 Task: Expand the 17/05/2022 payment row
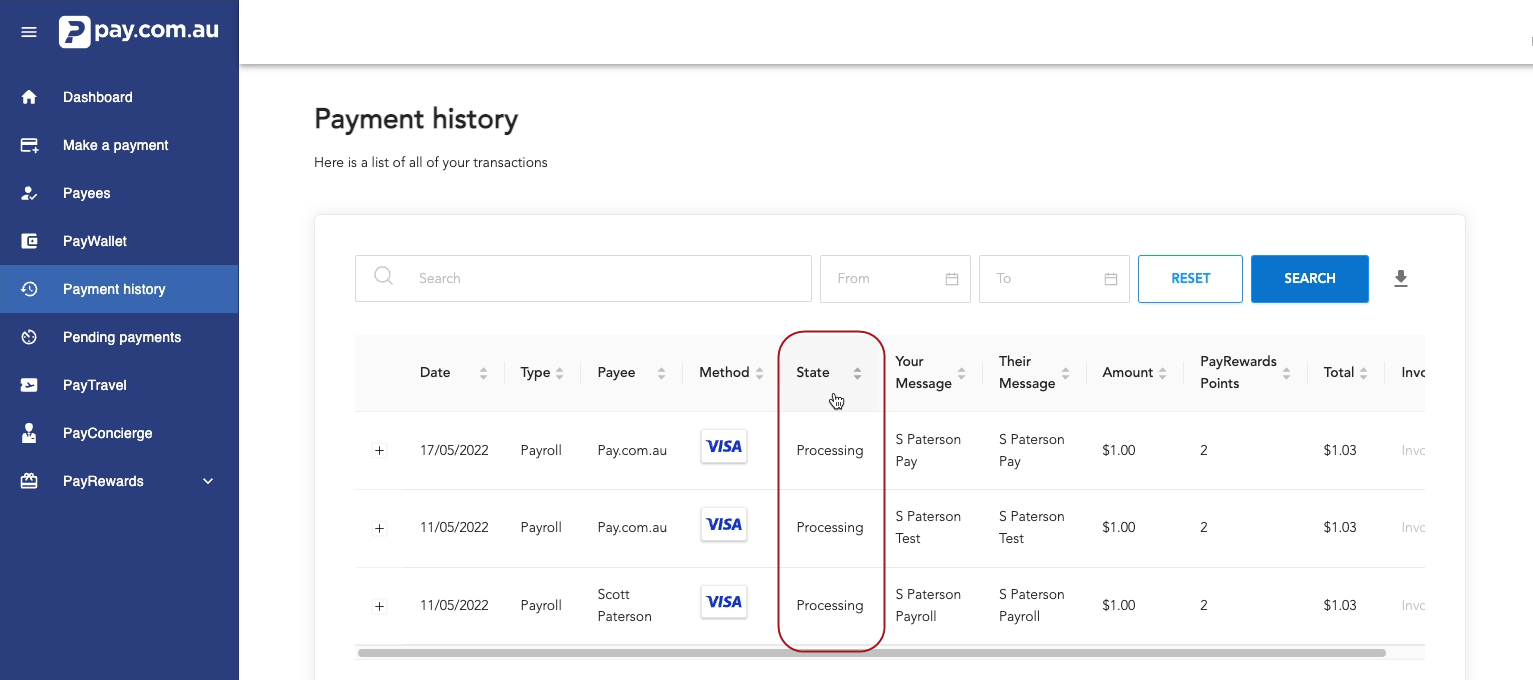tap(379, 451)
